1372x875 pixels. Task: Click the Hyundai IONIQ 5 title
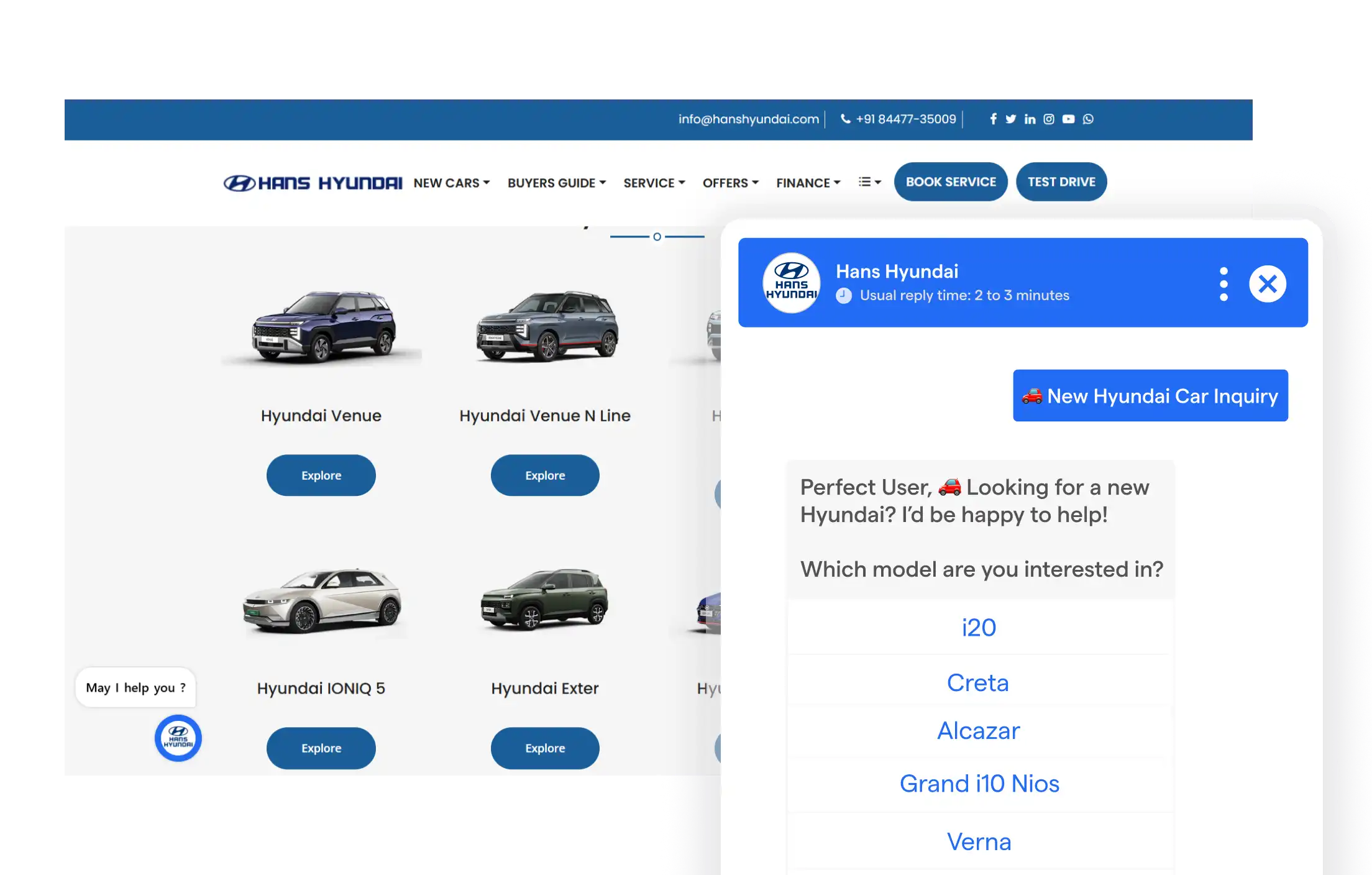coord(321,689)
